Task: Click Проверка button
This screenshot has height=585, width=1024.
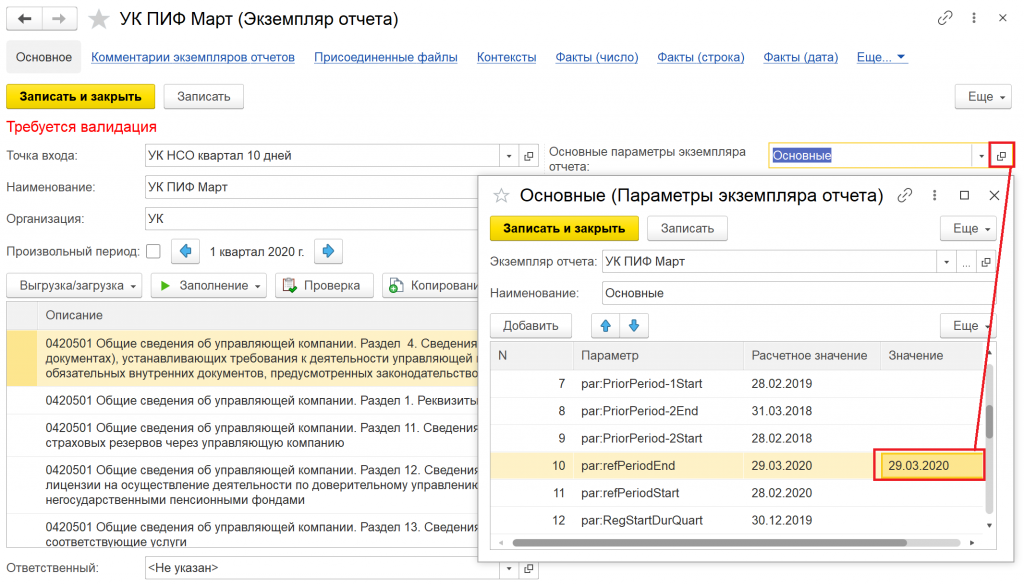Action: click(x=324, y=286)
